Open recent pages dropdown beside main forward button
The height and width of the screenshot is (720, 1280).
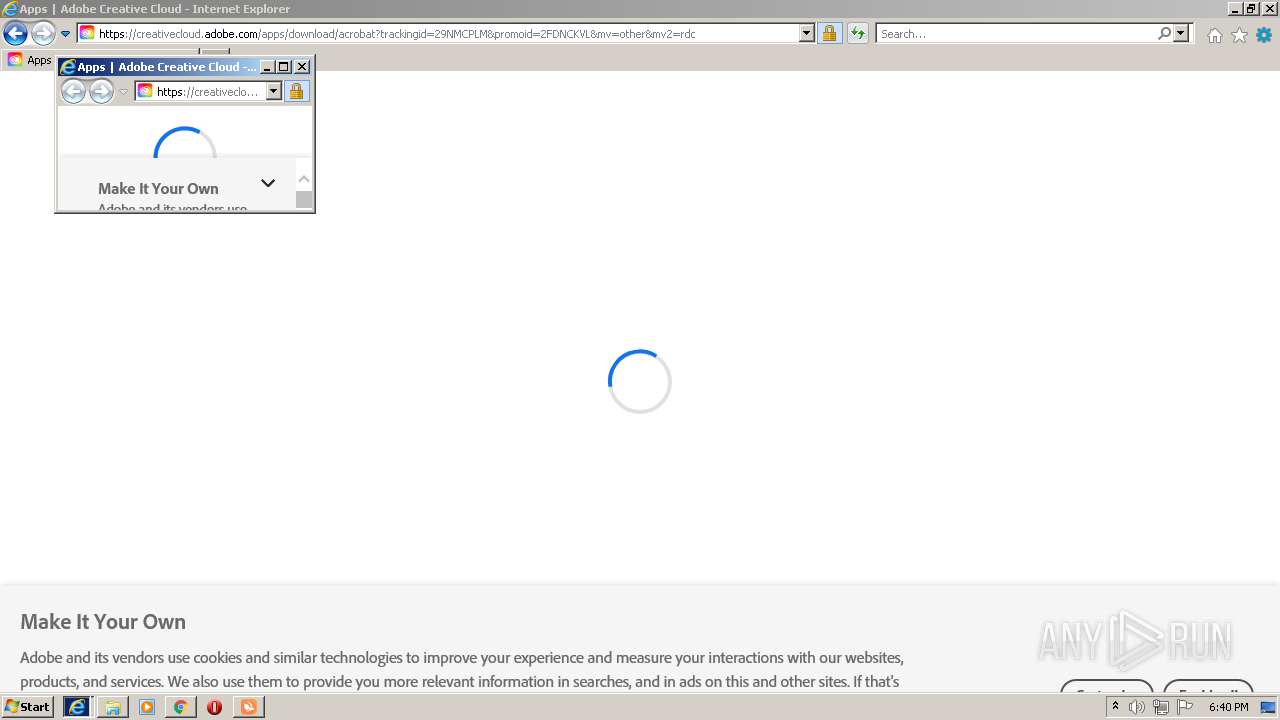point(65,34)
